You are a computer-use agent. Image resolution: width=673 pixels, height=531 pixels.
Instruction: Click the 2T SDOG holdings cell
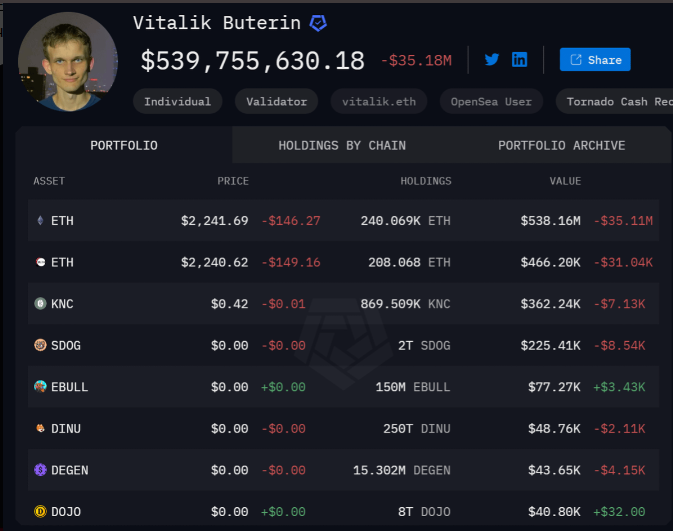click(424, 346)
